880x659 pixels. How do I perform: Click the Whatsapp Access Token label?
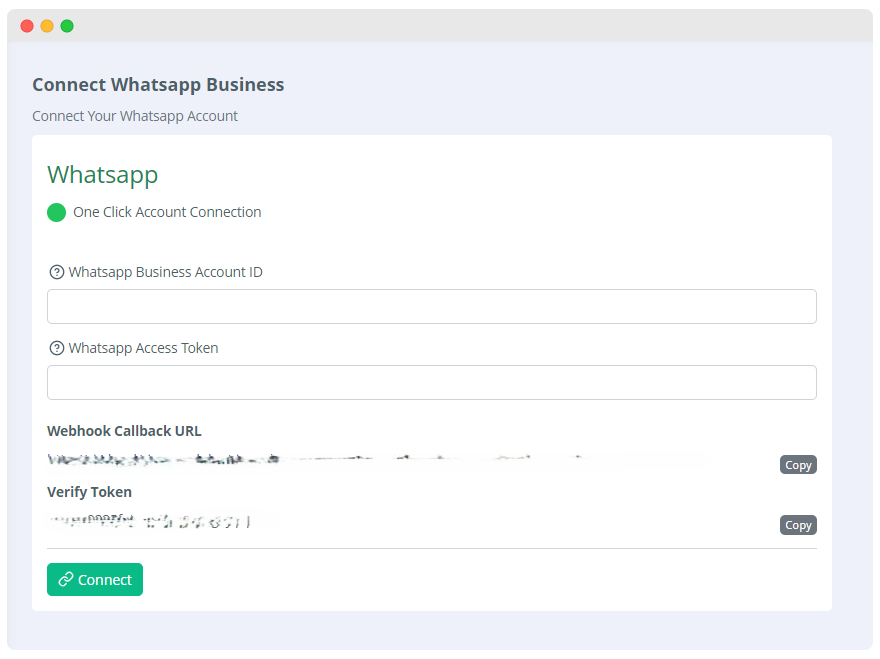pos(143,348)
